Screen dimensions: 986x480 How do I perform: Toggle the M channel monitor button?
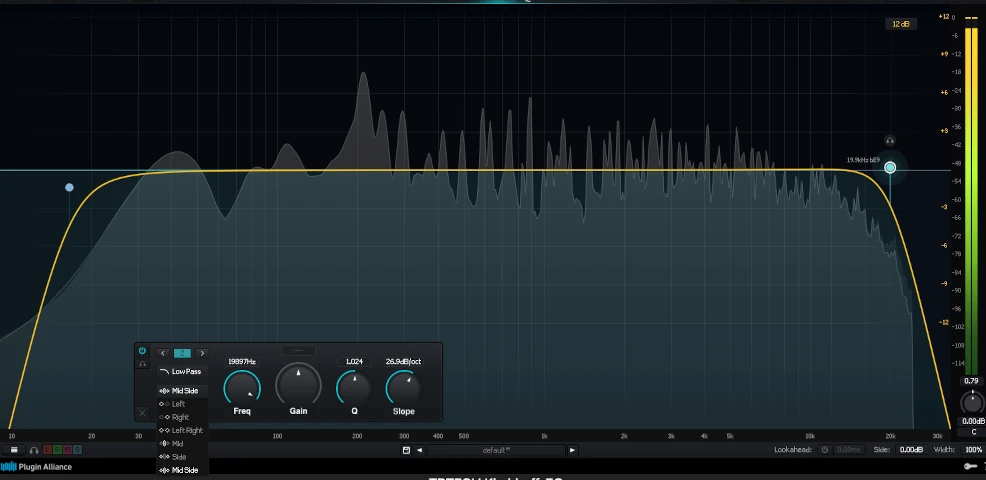(x=67, y=450)
